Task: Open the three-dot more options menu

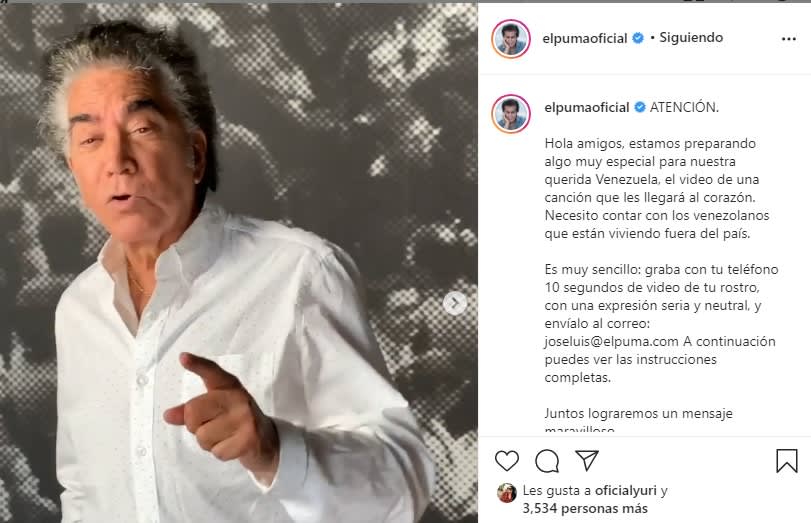Action: (789, 39)
